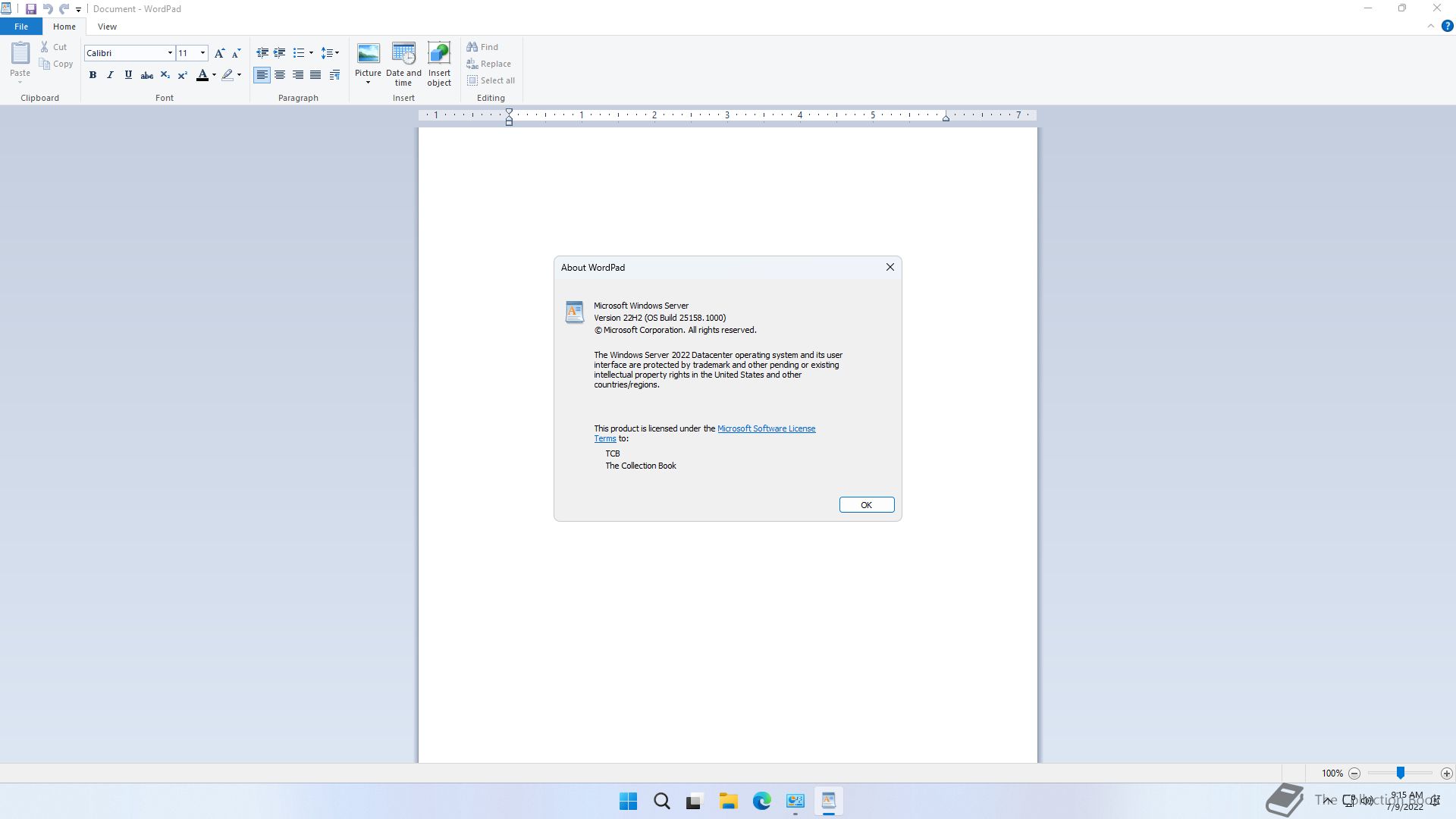The height and width of the screenshot is (819, 1456).
Task: Click the zoom out minus button
Action: [1354, 773]
